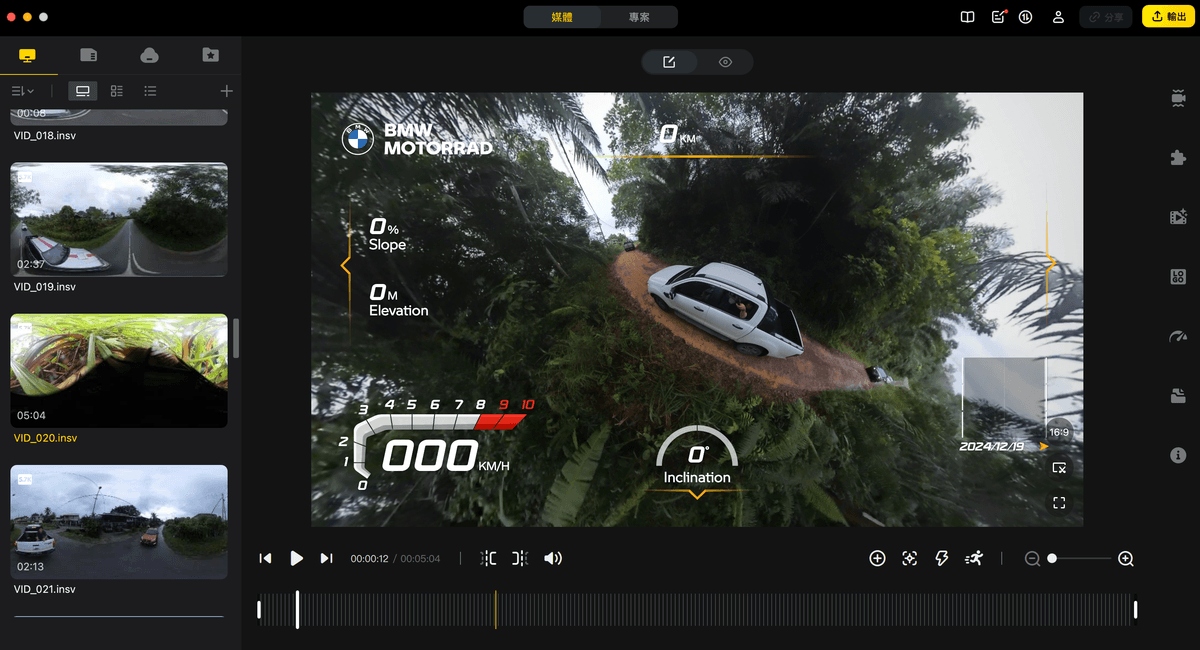Open the plugin puzzle-piece icon in right sidebar
Screen dimensions: 1200x650
click(x=1178, y=157)
